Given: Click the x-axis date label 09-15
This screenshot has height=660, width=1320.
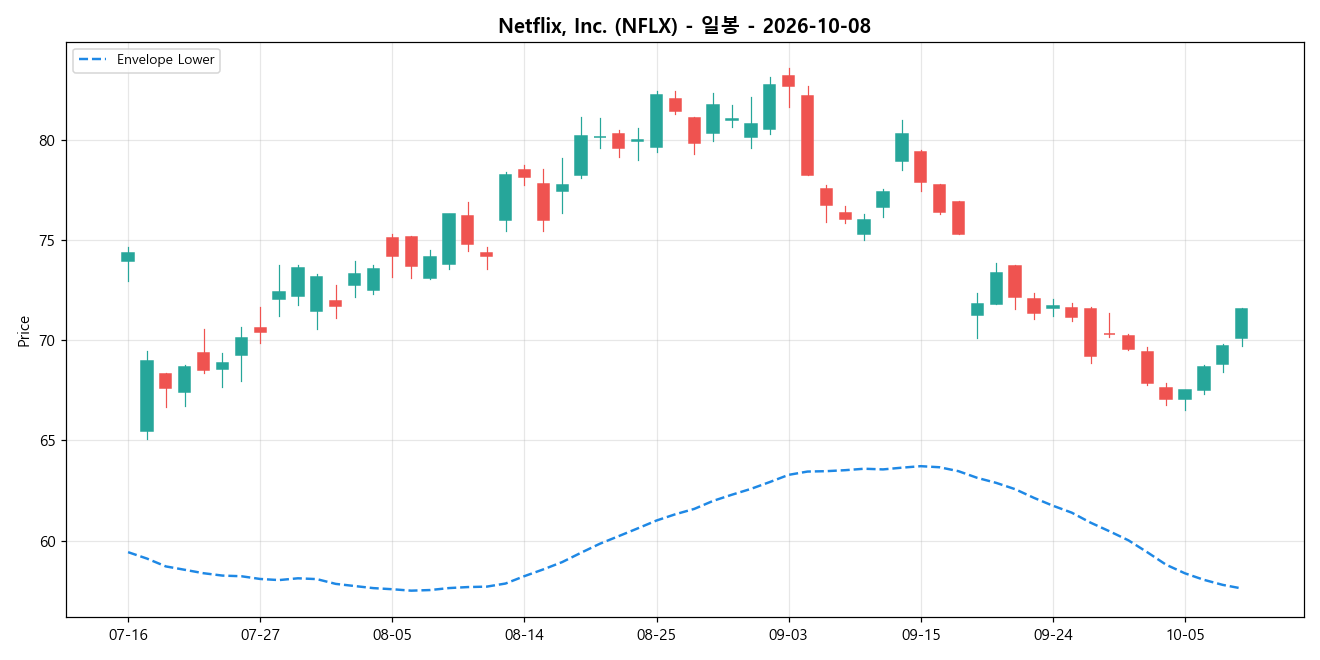Looking at the screenshot, I should [x=920, y=634].
